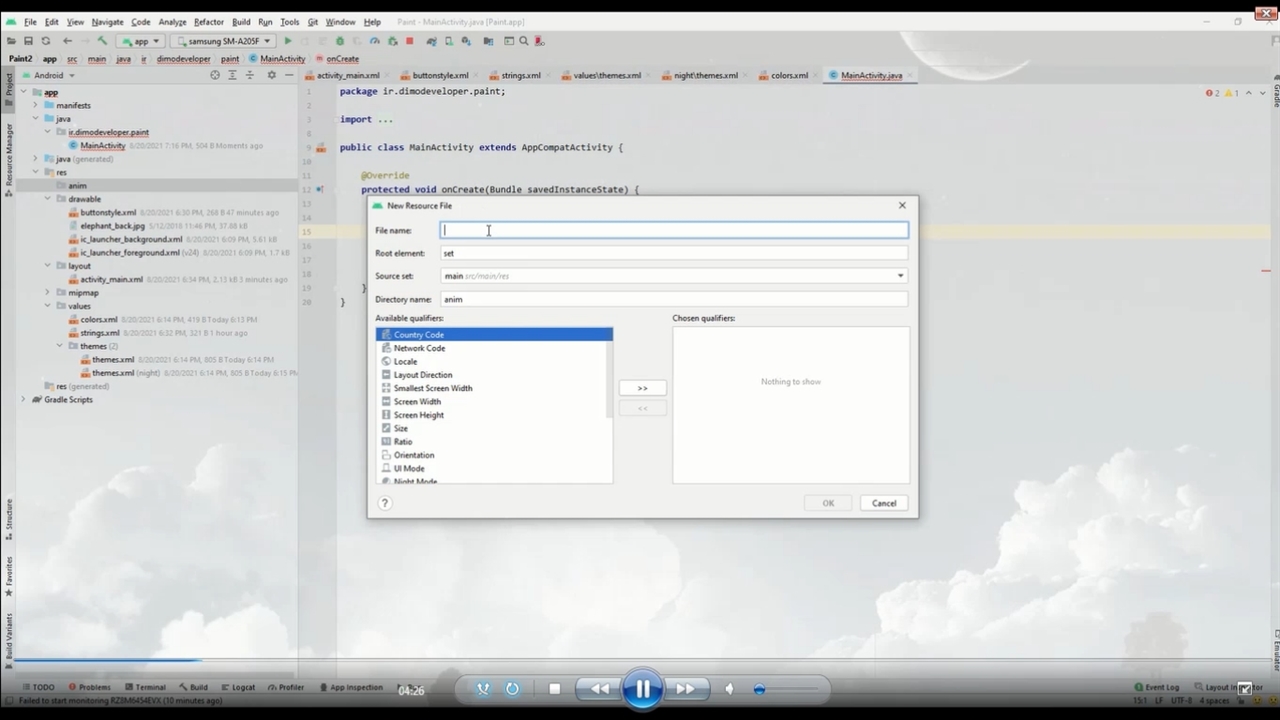This screenshot has height=720, width=1280.
Task: Open the Source set dropdown
Action: click(900, 276)
